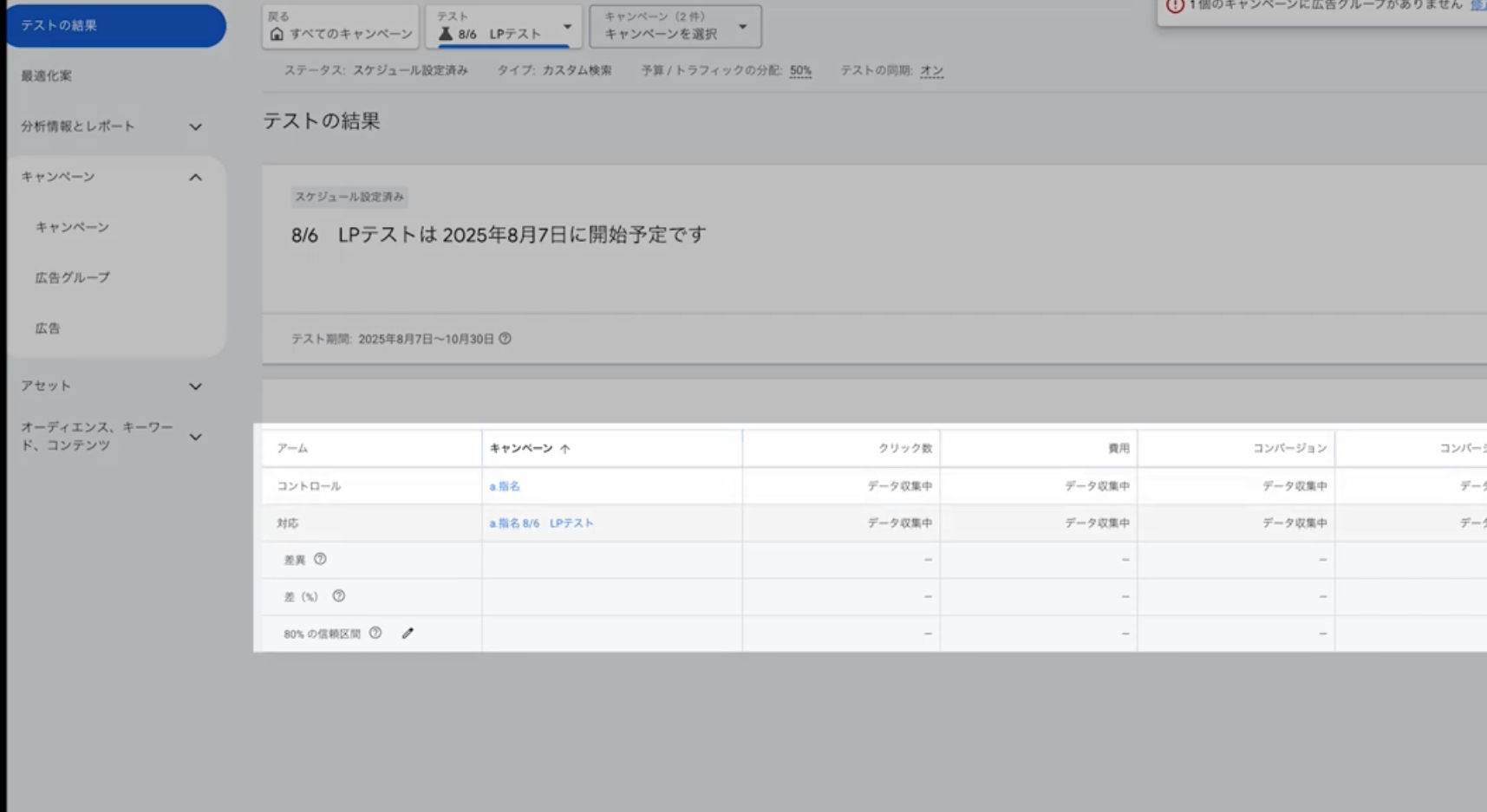Click the flask icon in テスト selector
The width and height of the screenshot is (1487, 812).
pos(446,34)
